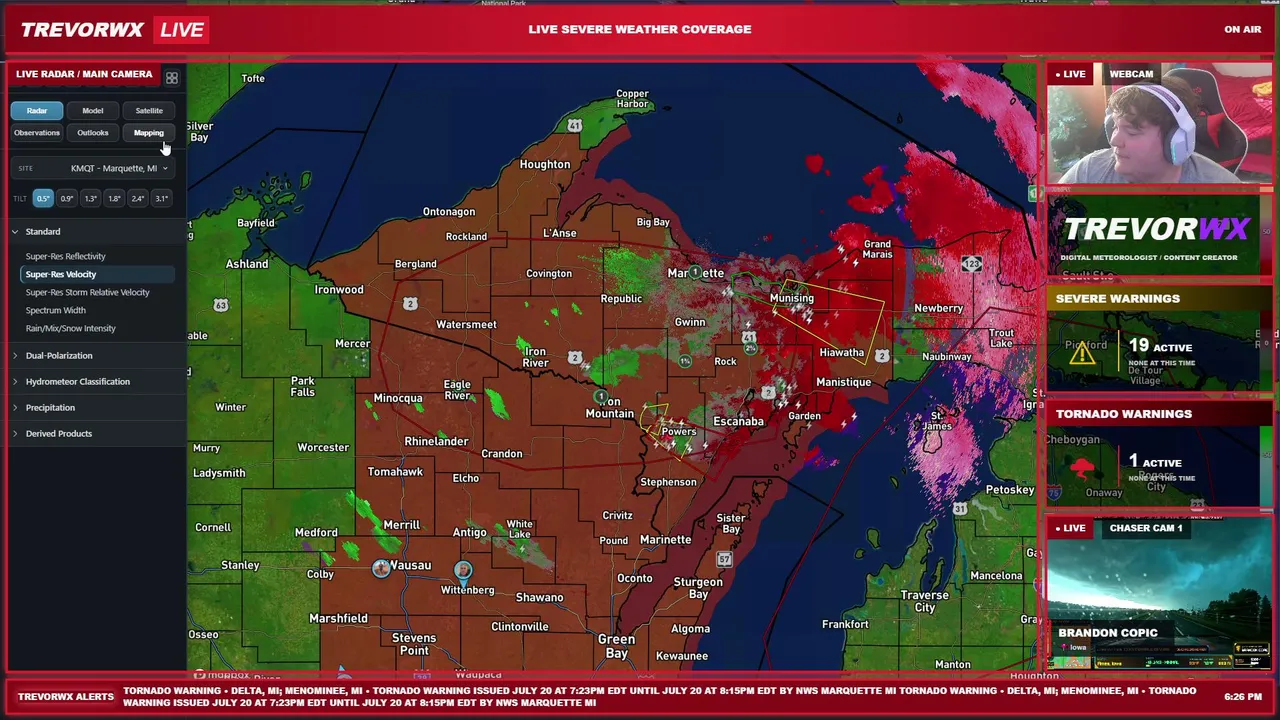Open the panel layout grid icon

[172, 78]
